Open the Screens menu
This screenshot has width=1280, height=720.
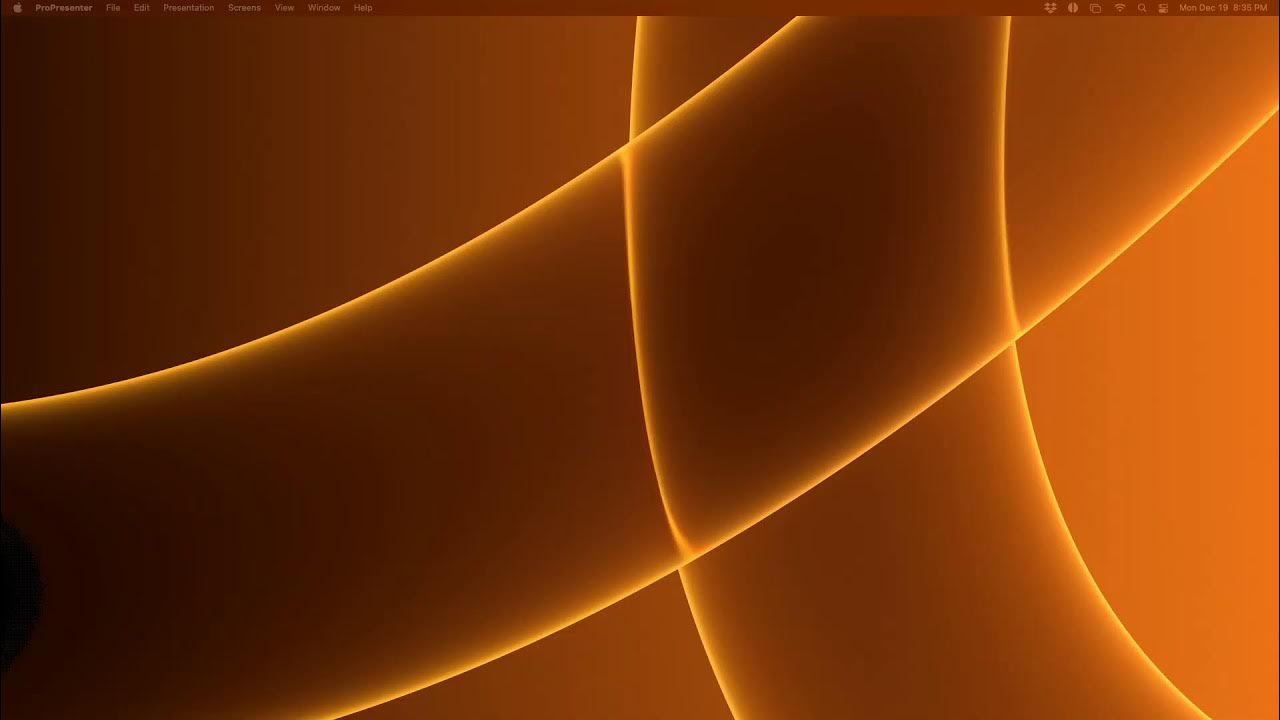pyautogui.click(x=244, y=8)
